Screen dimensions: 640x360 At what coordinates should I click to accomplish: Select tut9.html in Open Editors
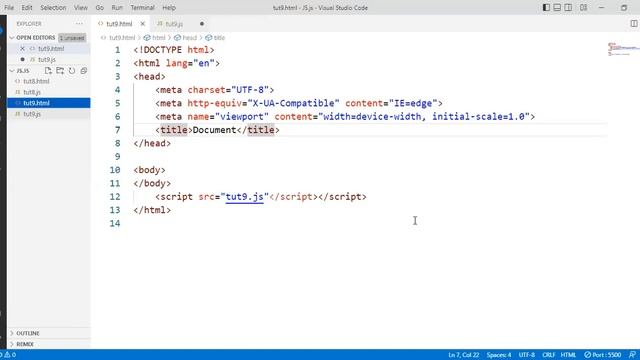point(51,49)
